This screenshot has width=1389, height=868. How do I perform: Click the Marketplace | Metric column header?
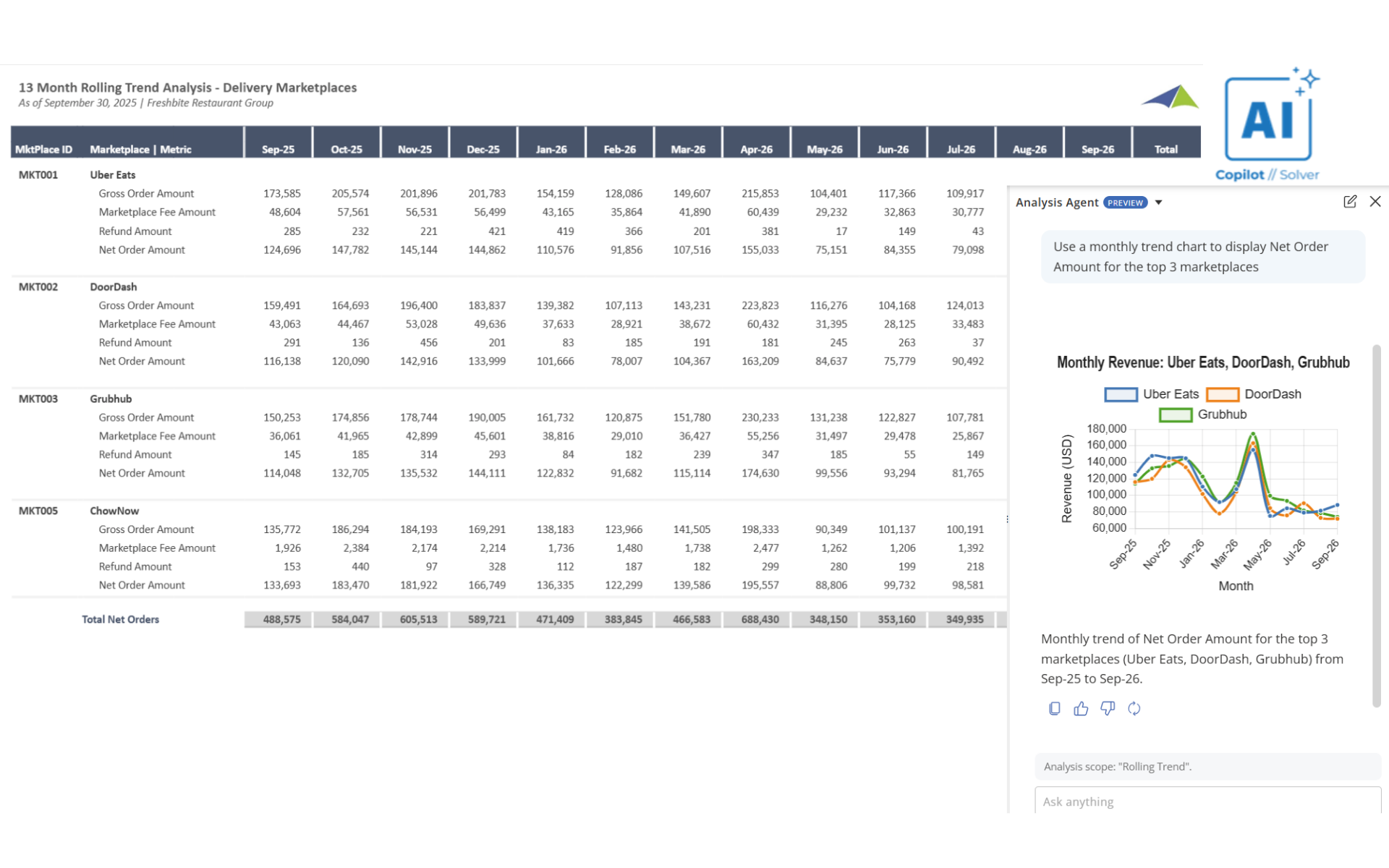[140, 149]
